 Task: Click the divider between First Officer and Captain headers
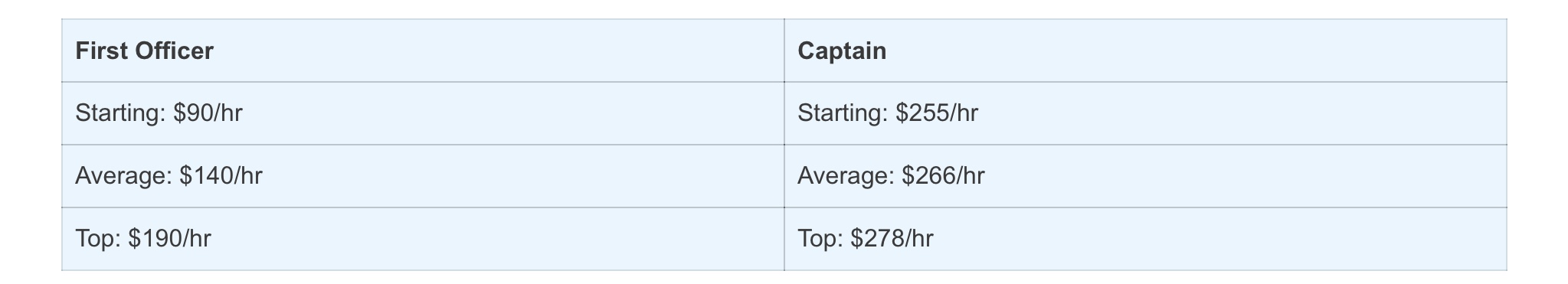[784, 51]
